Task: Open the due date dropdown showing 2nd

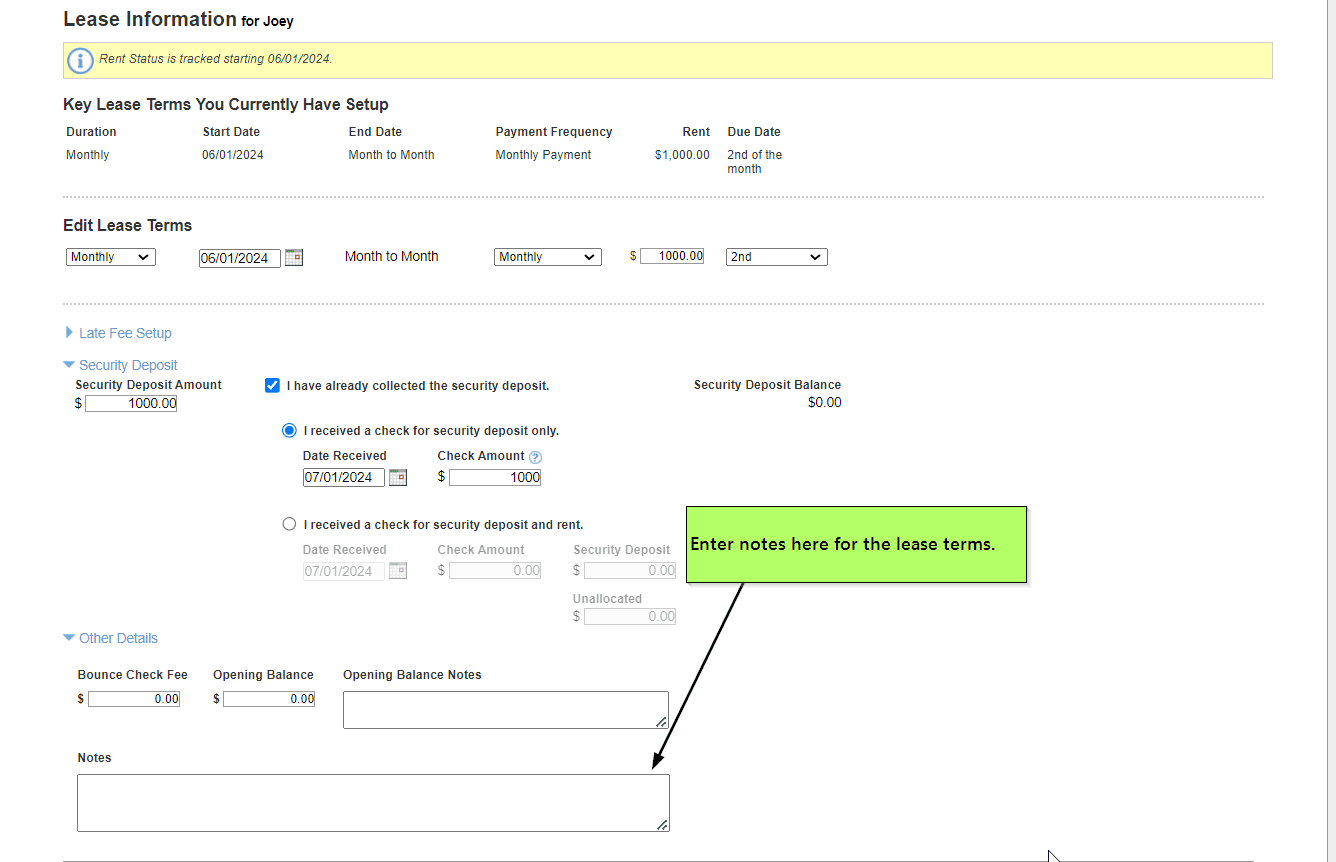Action: pos(776,257)
